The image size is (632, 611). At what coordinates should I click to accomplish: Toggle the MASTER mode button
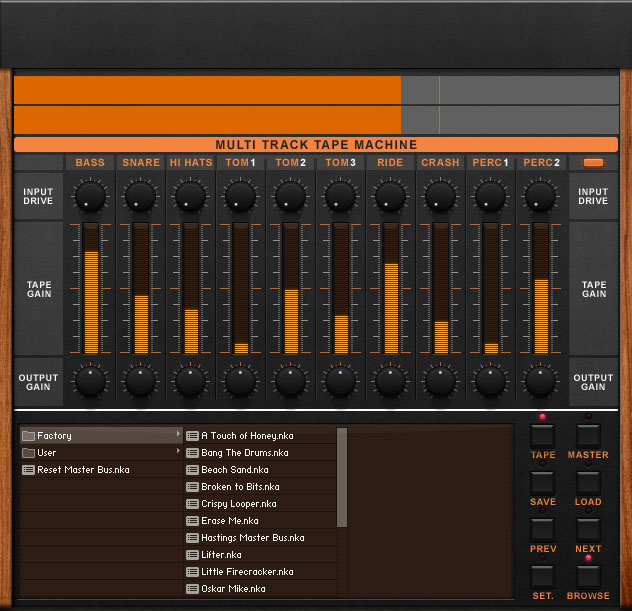pos(588,435)
